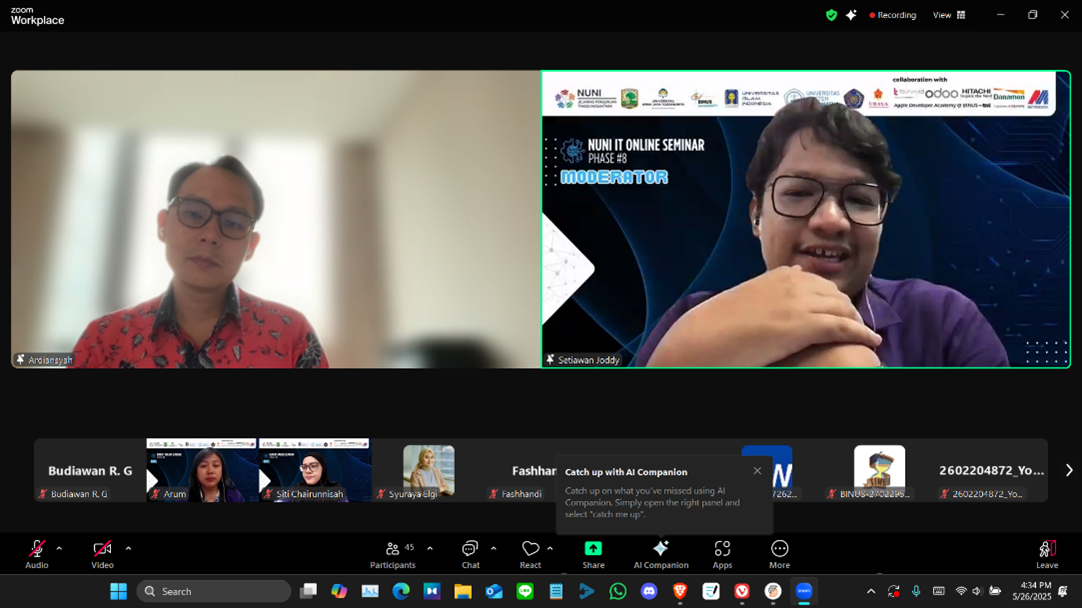
Task: Open the Notepad icon in the taskbar
Action: (x=556, y=591)
